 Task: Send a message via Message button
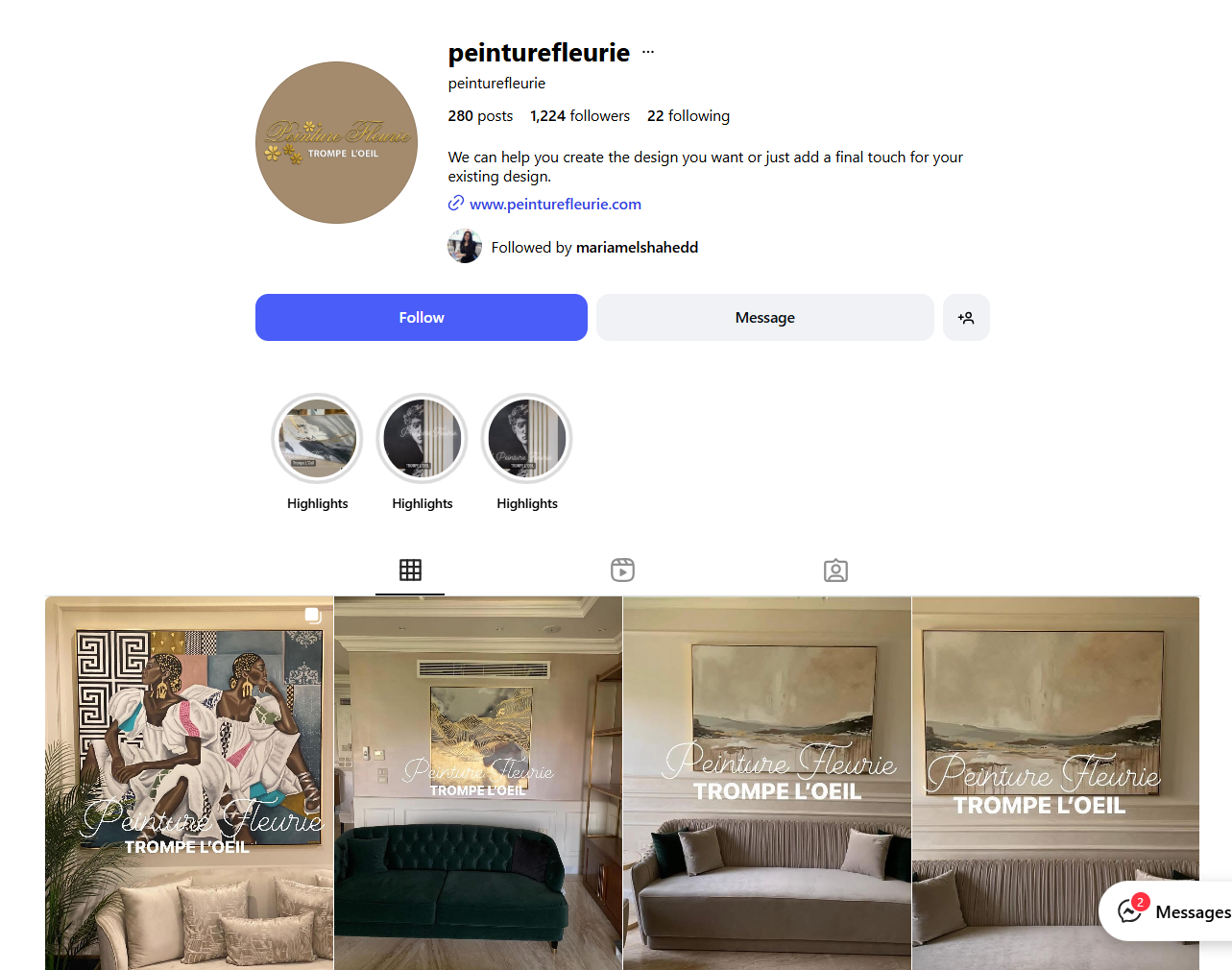pos(765,318)
